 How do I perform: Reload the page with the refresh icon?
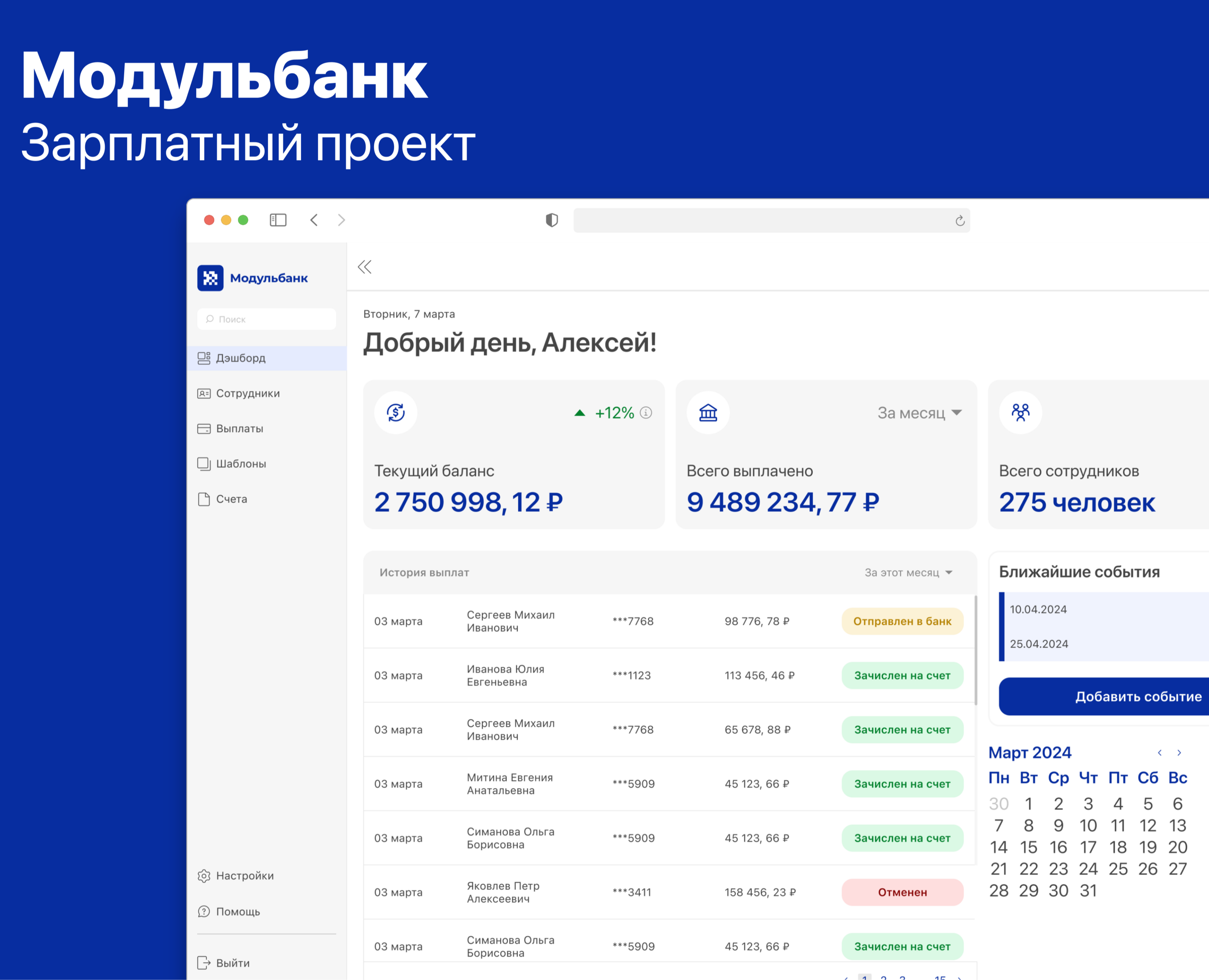coord(960,221)
